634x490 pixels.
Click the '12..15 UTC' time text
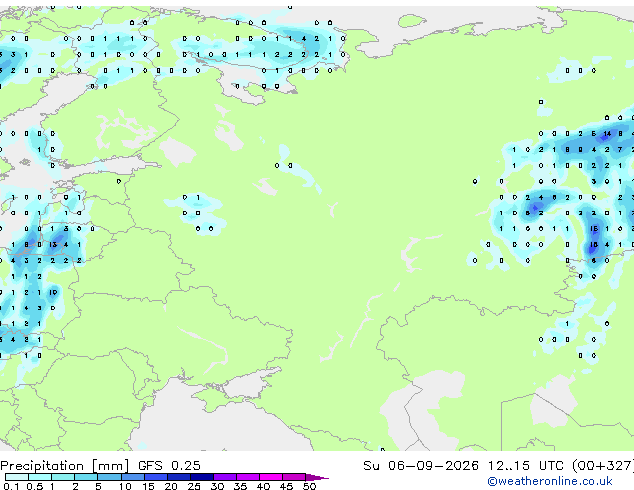coord(526,466)
